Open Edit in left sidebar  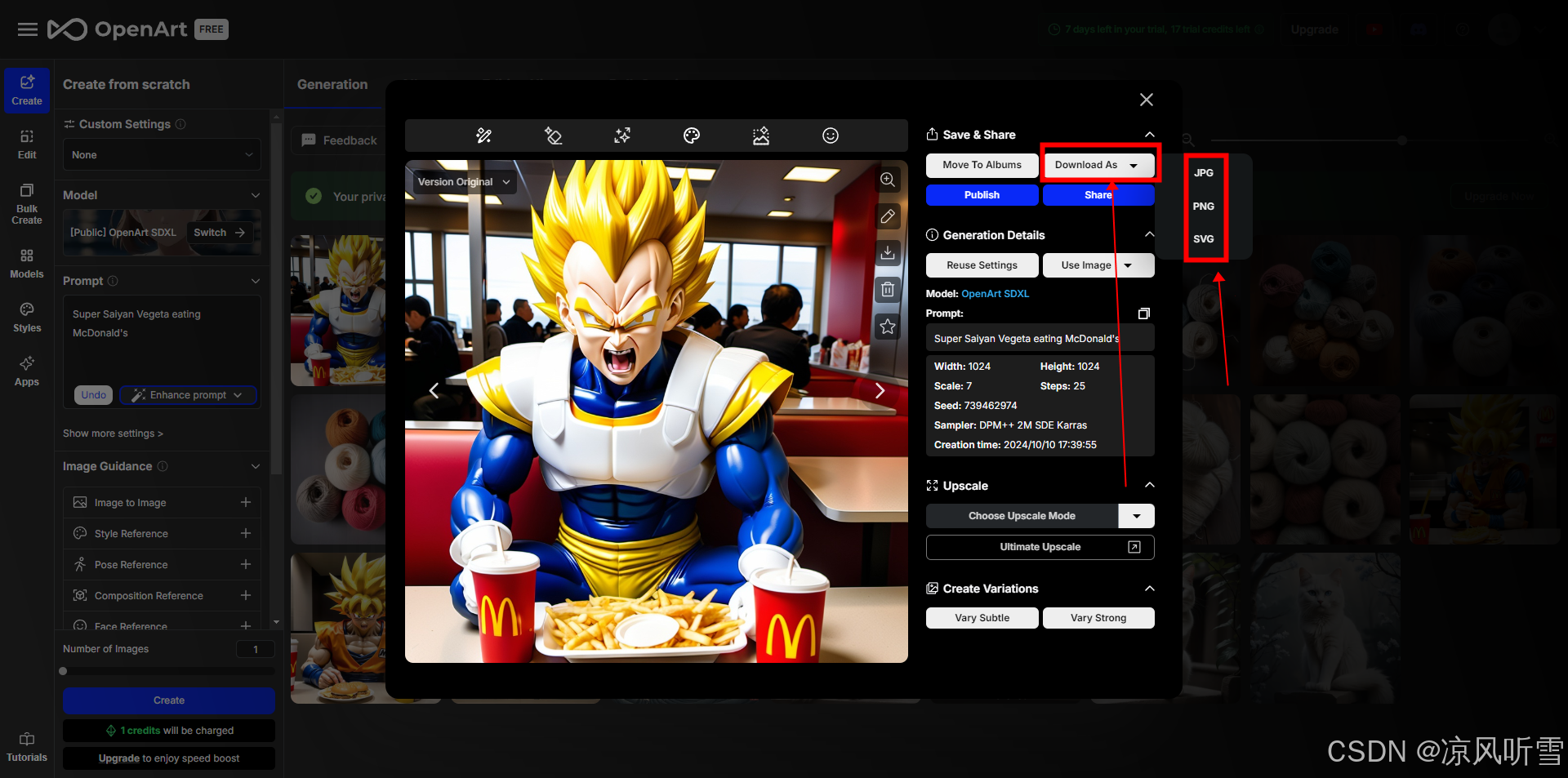coord(27,144)
